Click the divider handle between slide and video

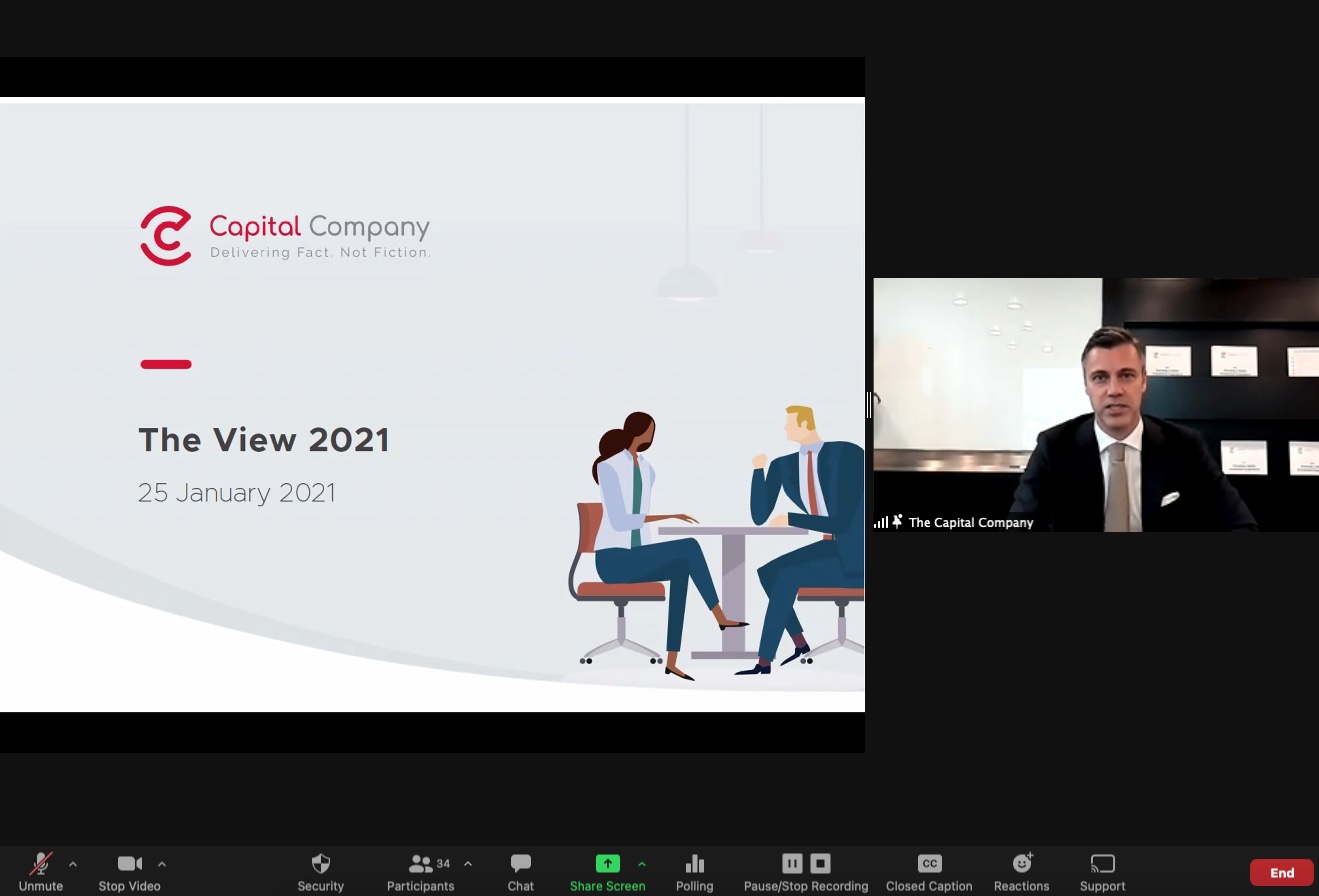[869, 405]
